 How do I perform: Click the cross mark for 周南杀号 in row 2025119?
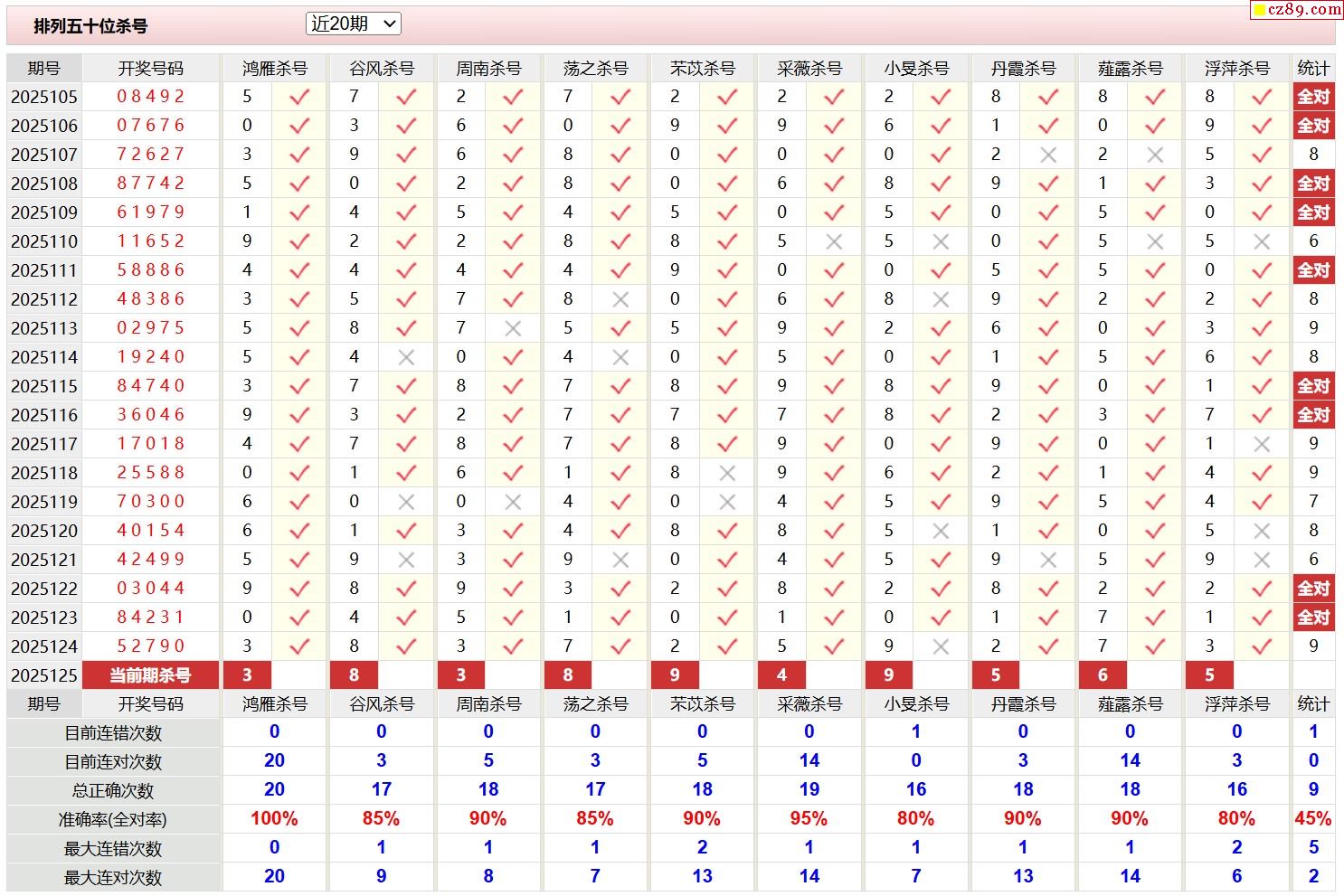513,502
